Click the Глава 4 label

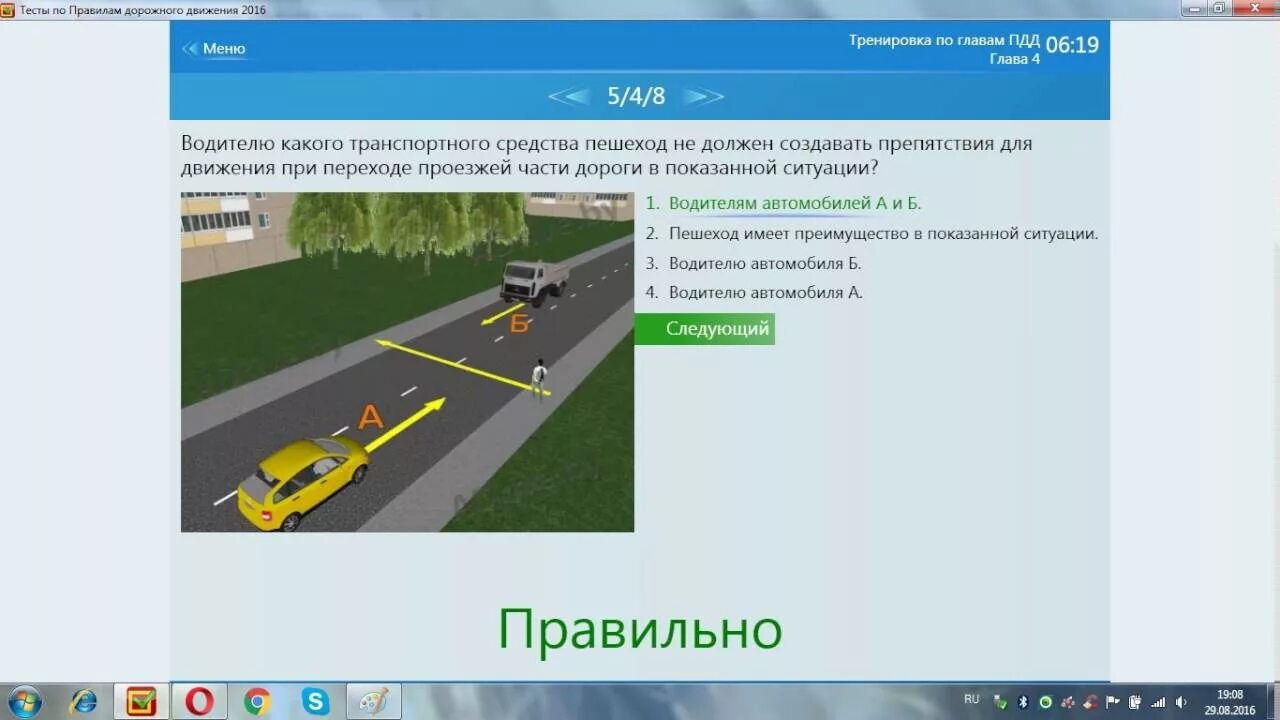(x=1014, y=59)
